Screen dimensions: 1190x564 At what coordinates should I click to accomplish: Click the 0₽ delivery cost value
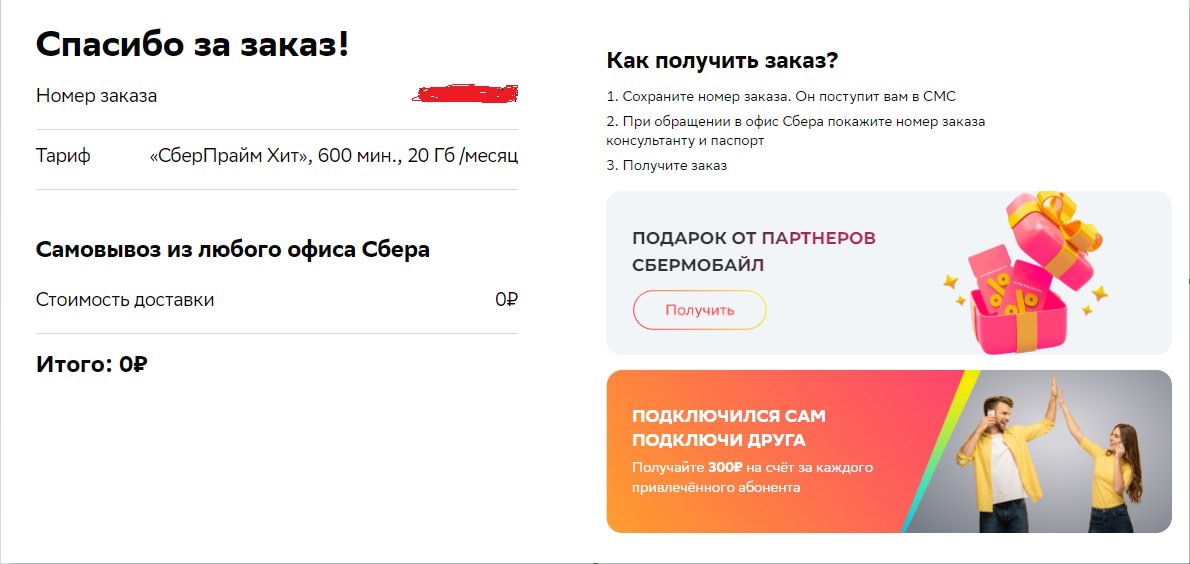click(506, 300)
